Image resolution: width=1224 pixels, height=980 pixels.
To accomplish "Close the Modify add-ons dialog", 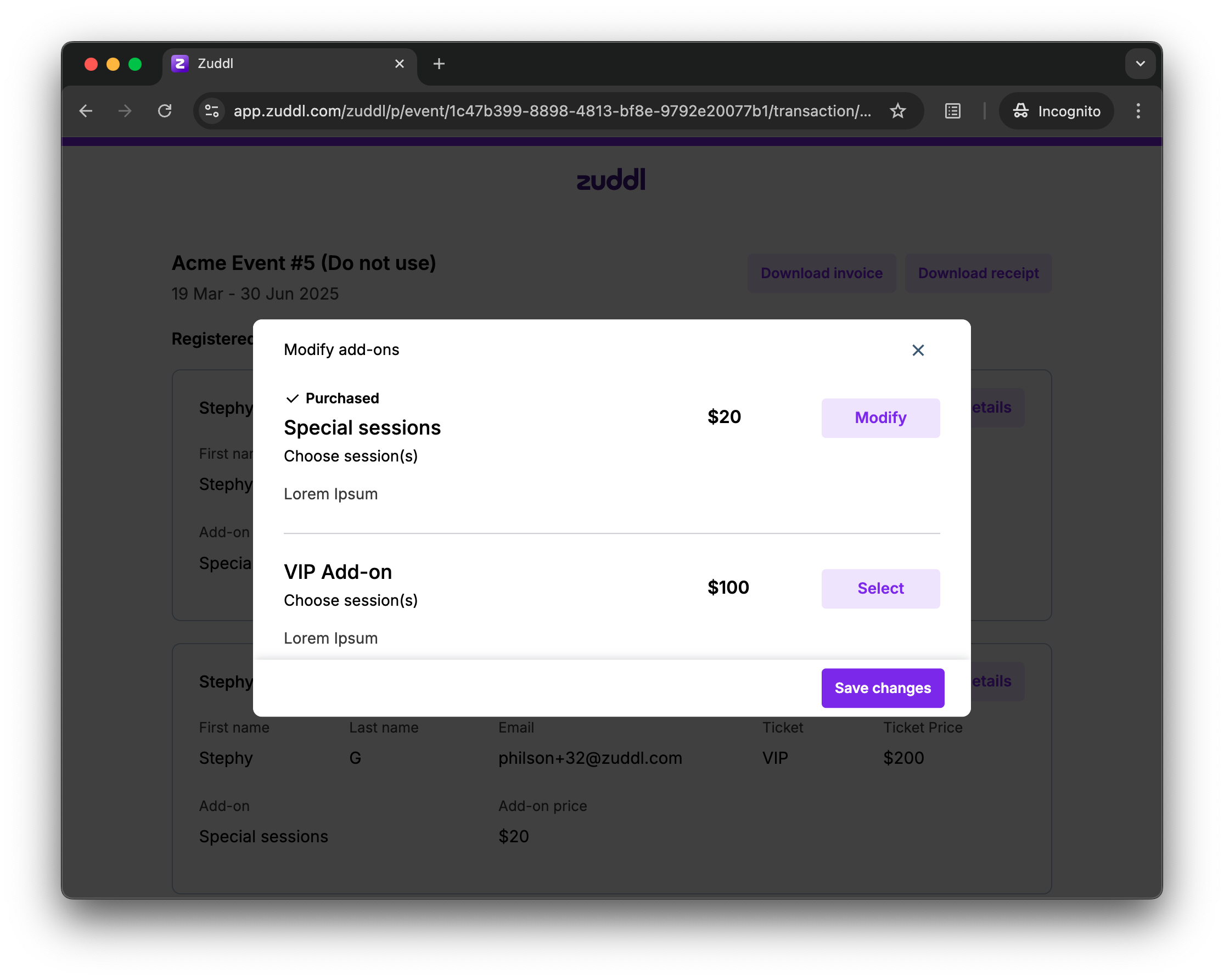I will [x=917, y=350].
